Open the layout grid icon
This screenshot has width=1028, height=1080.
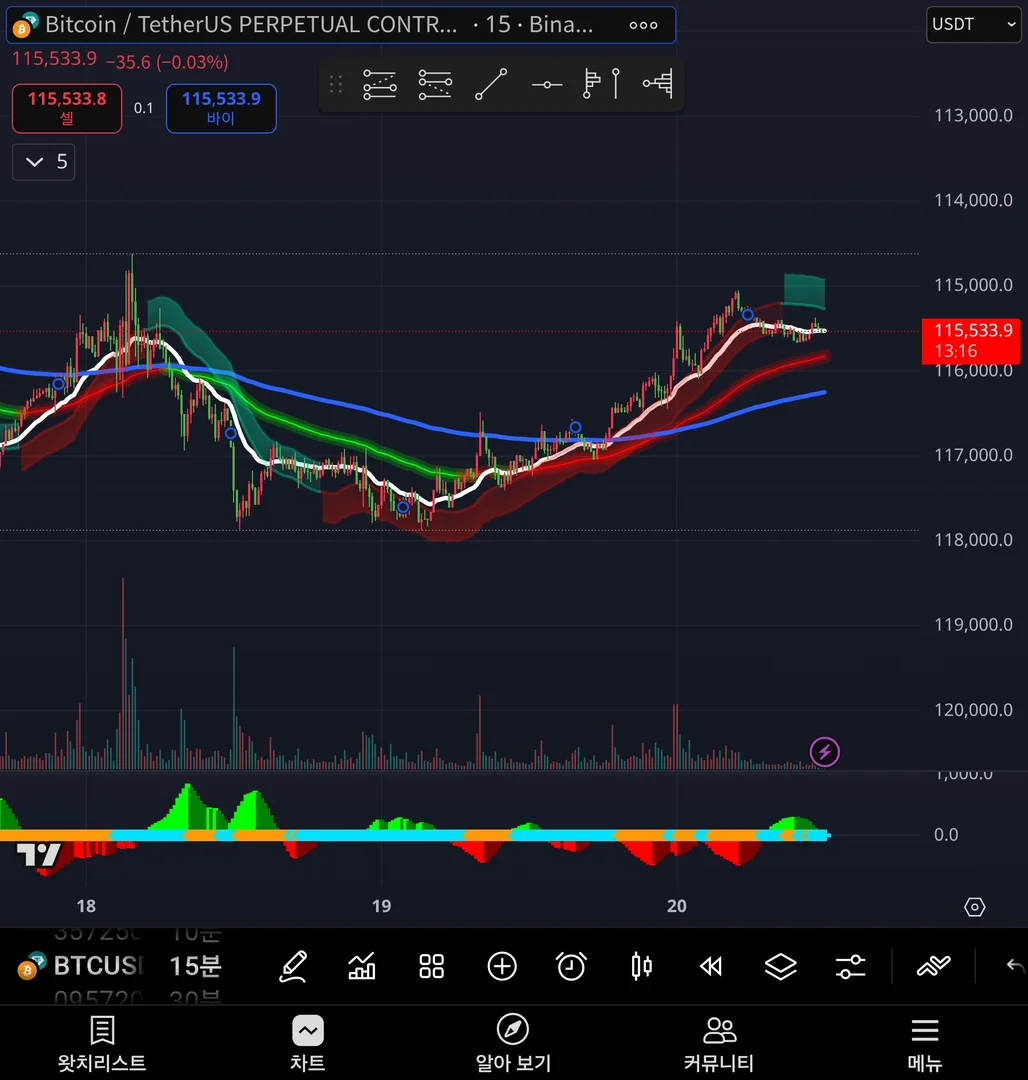[432, 966]
